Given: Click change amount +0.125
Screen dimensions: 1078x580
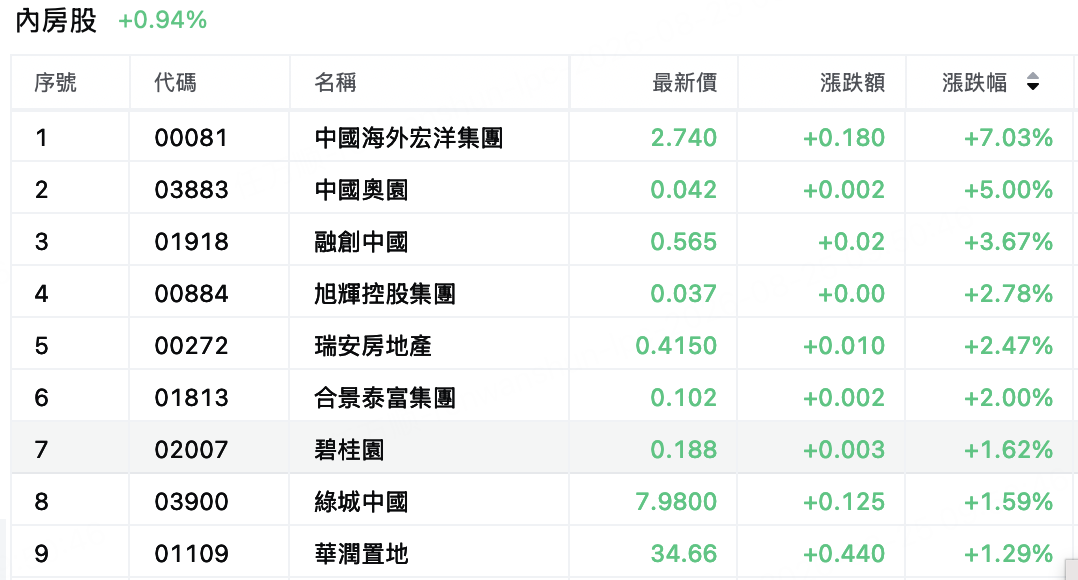Looking at the screenshot, I should pos(844,502).
